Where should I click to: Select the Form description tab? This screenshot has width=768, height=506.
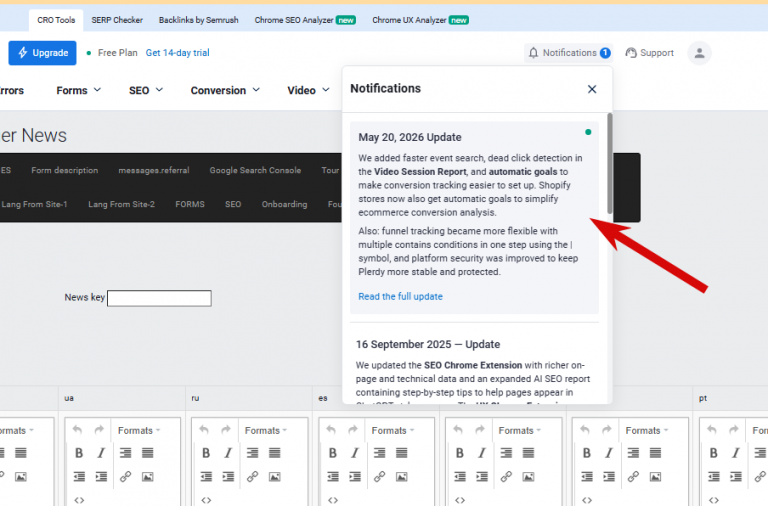tap(65, 170)
